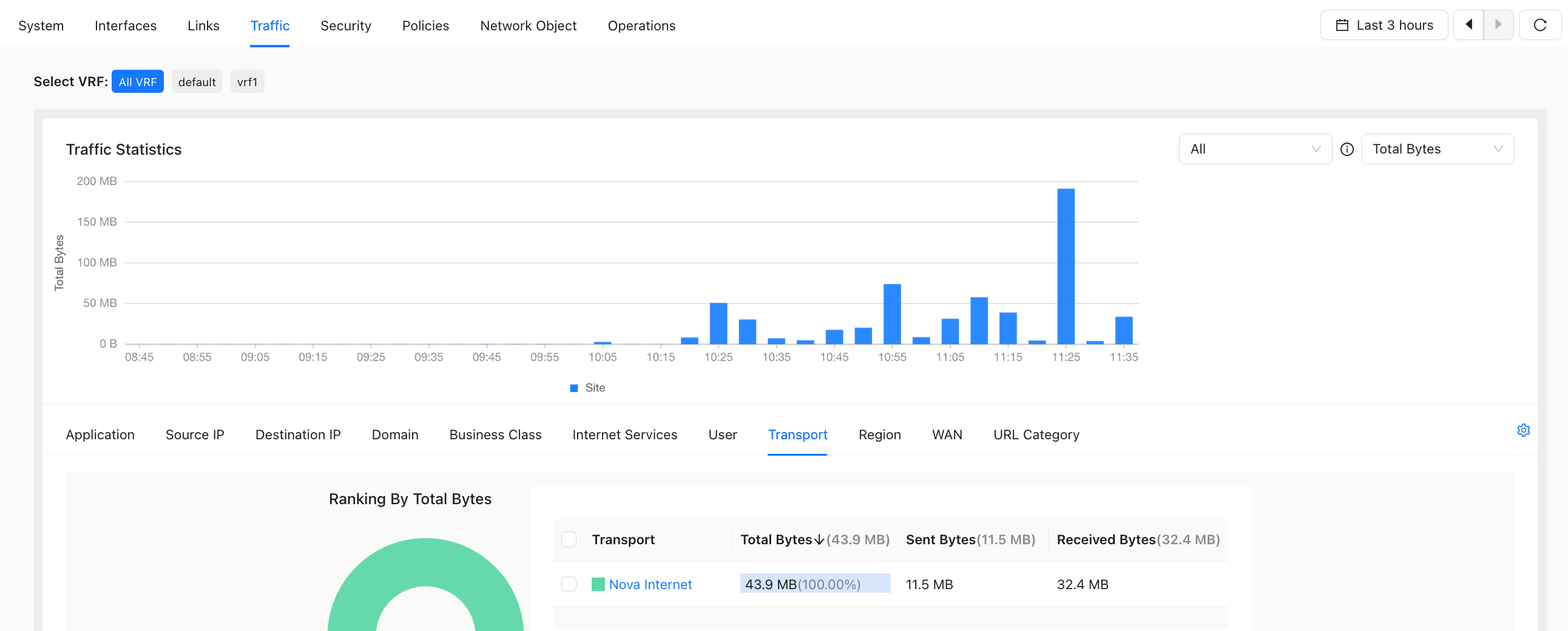This screenshot has width=1568, height=631.
Task: Open the Last 3 hours time selector
Action: (x=1384, y=25)
